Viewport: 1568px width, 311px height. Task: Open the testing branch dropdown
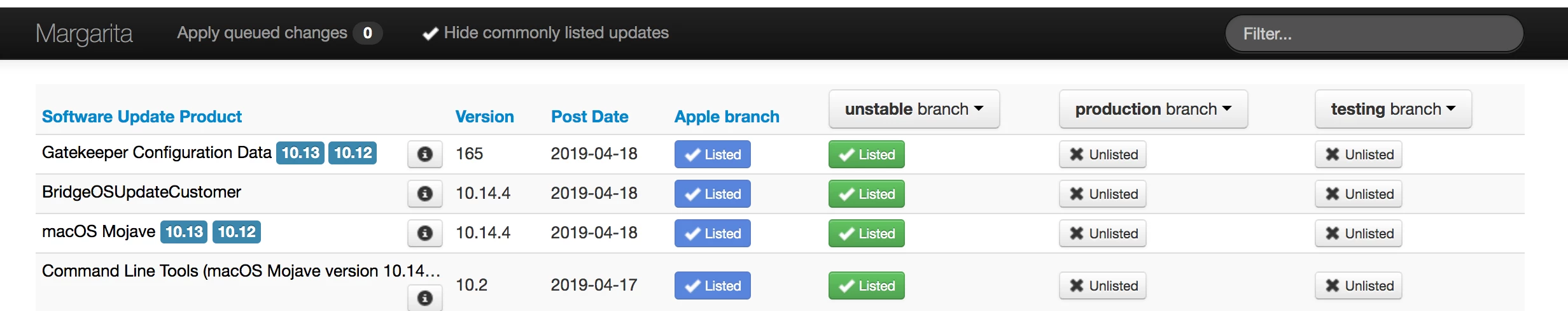[1393, 109]
